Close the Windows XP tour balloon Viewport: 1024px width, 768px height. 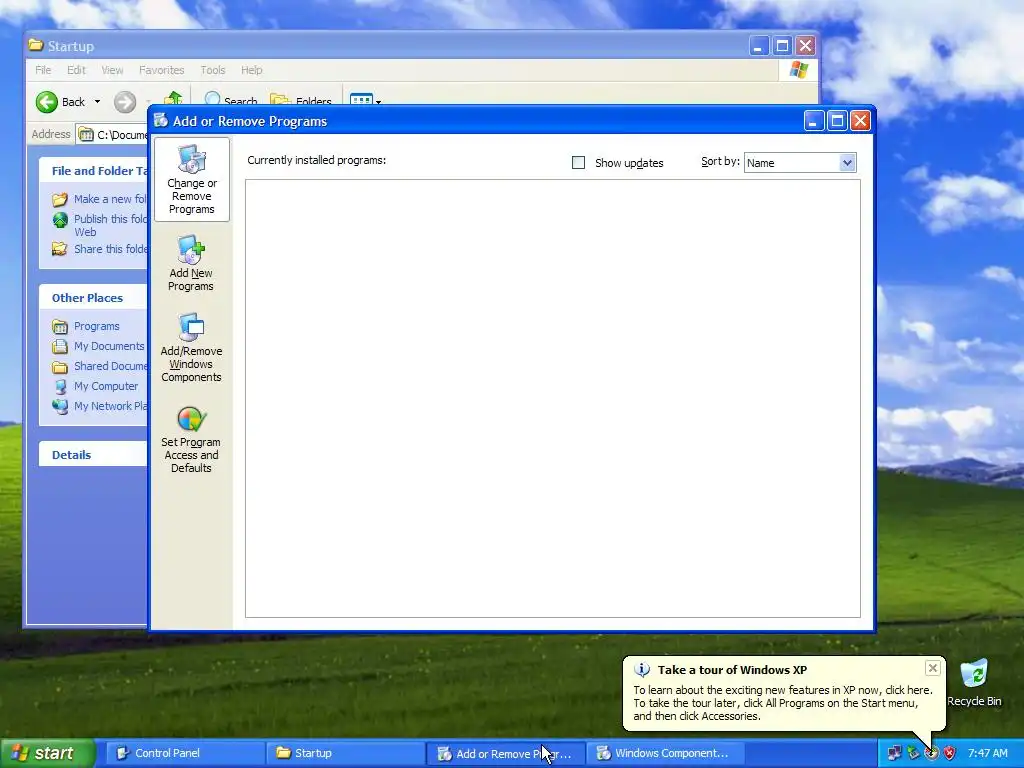[x=933, y=668]
